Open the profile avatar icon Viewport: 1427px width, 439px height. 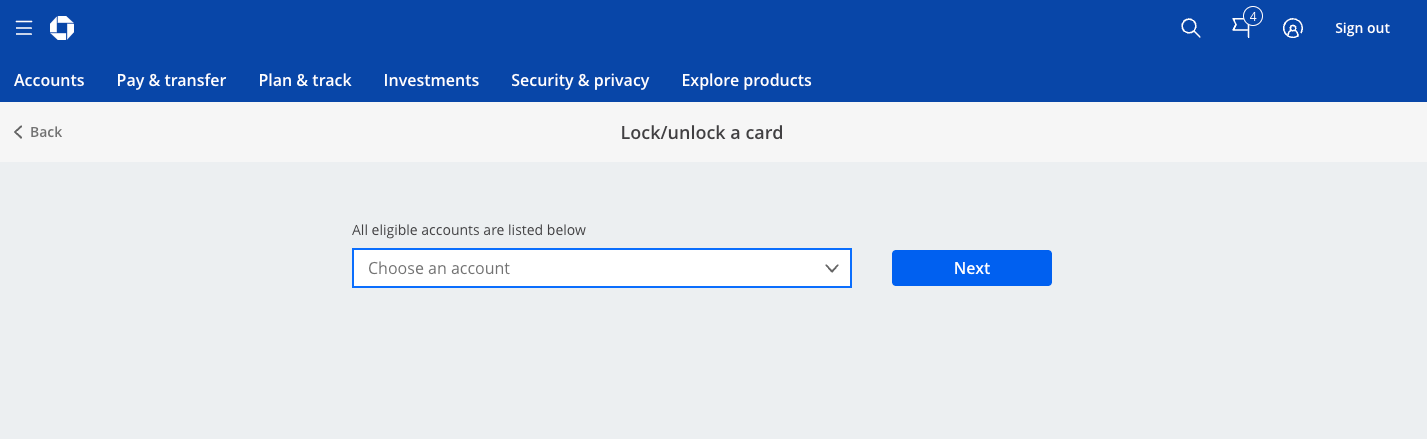tap(1292, 29)
